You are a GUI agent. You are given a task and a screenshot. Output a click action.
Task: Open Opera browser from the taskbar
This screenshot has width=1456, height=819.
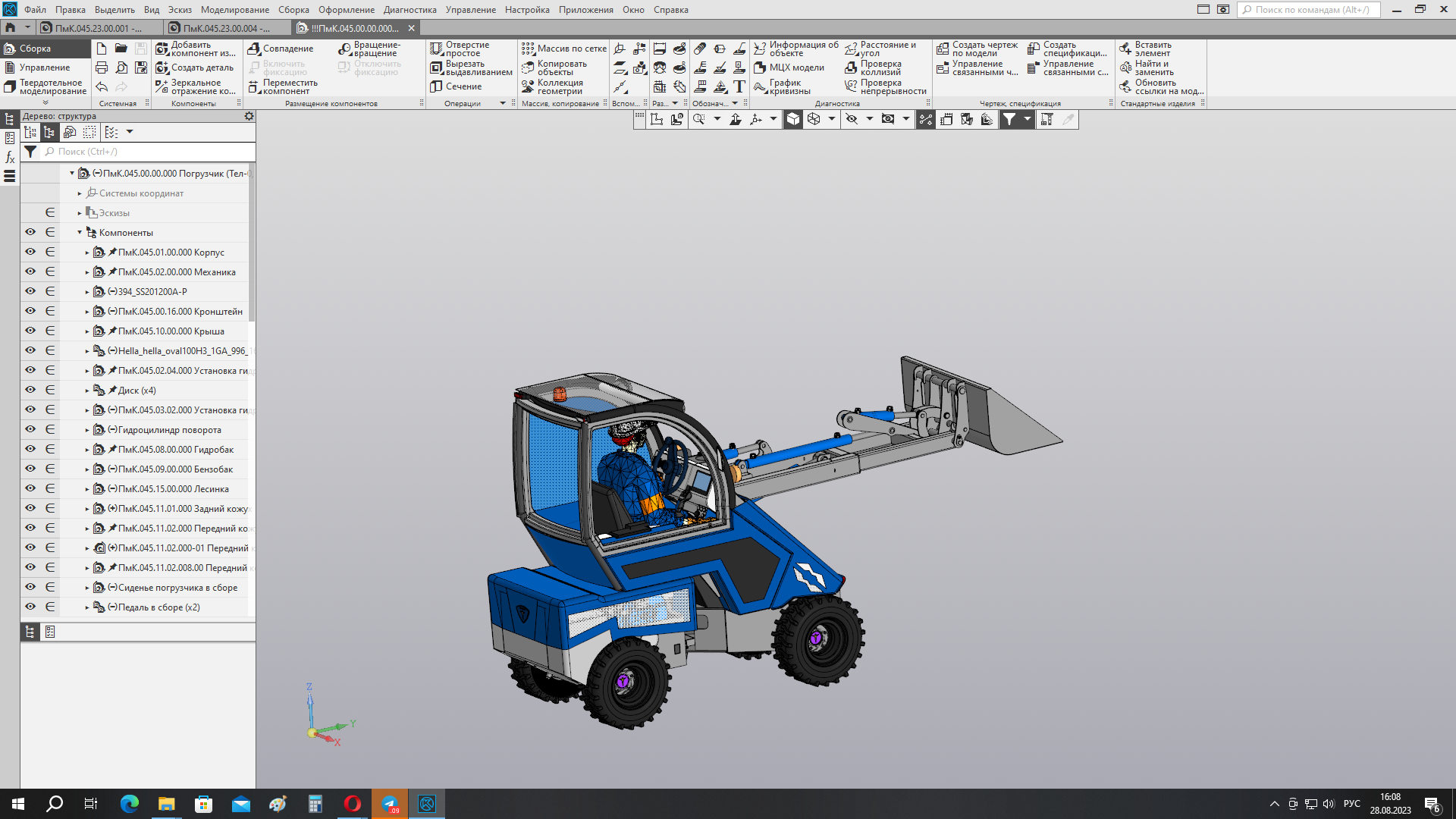point(353,804)
